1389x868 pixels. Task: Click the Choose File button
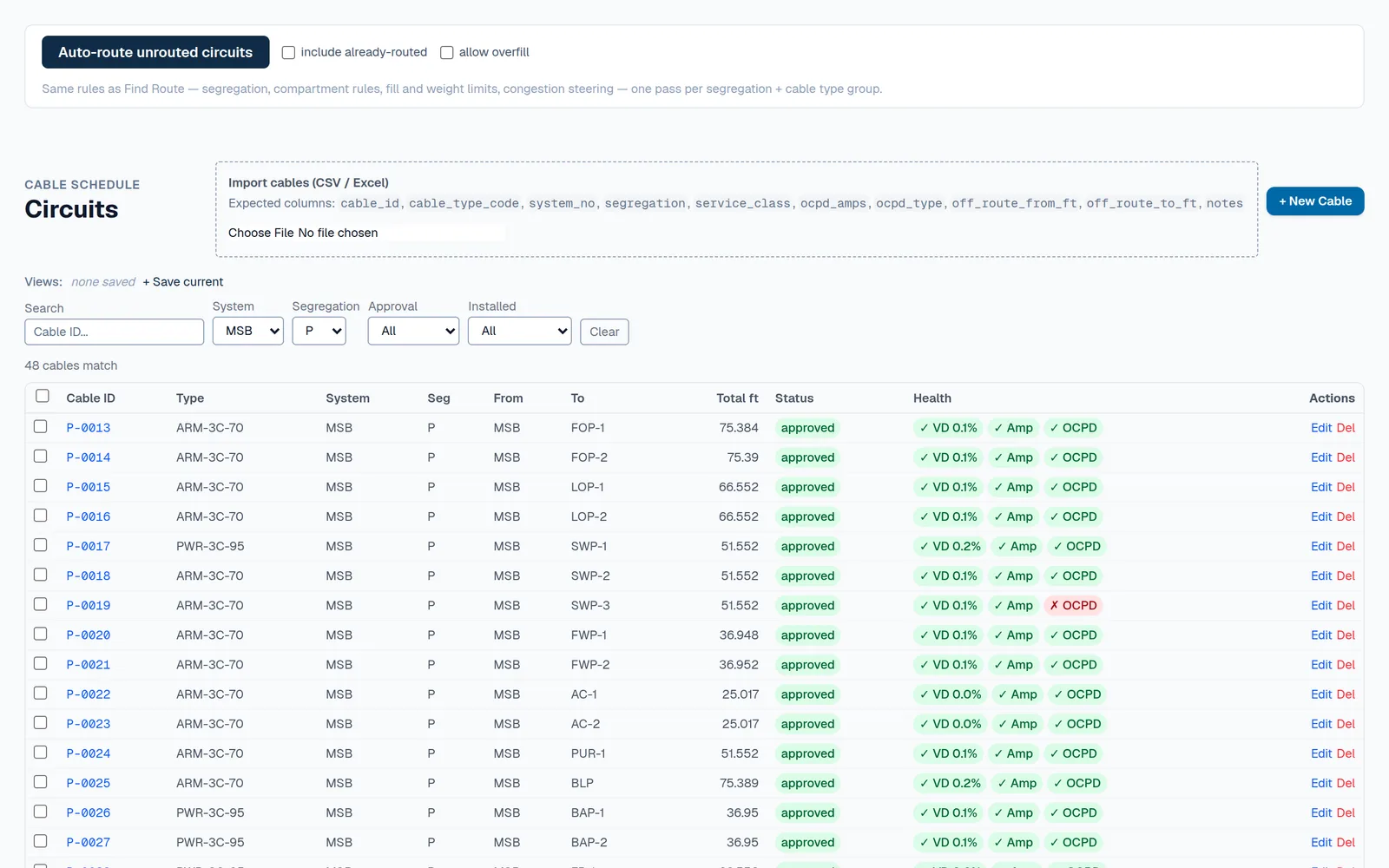pyautogui.click(x=260, y=233)
